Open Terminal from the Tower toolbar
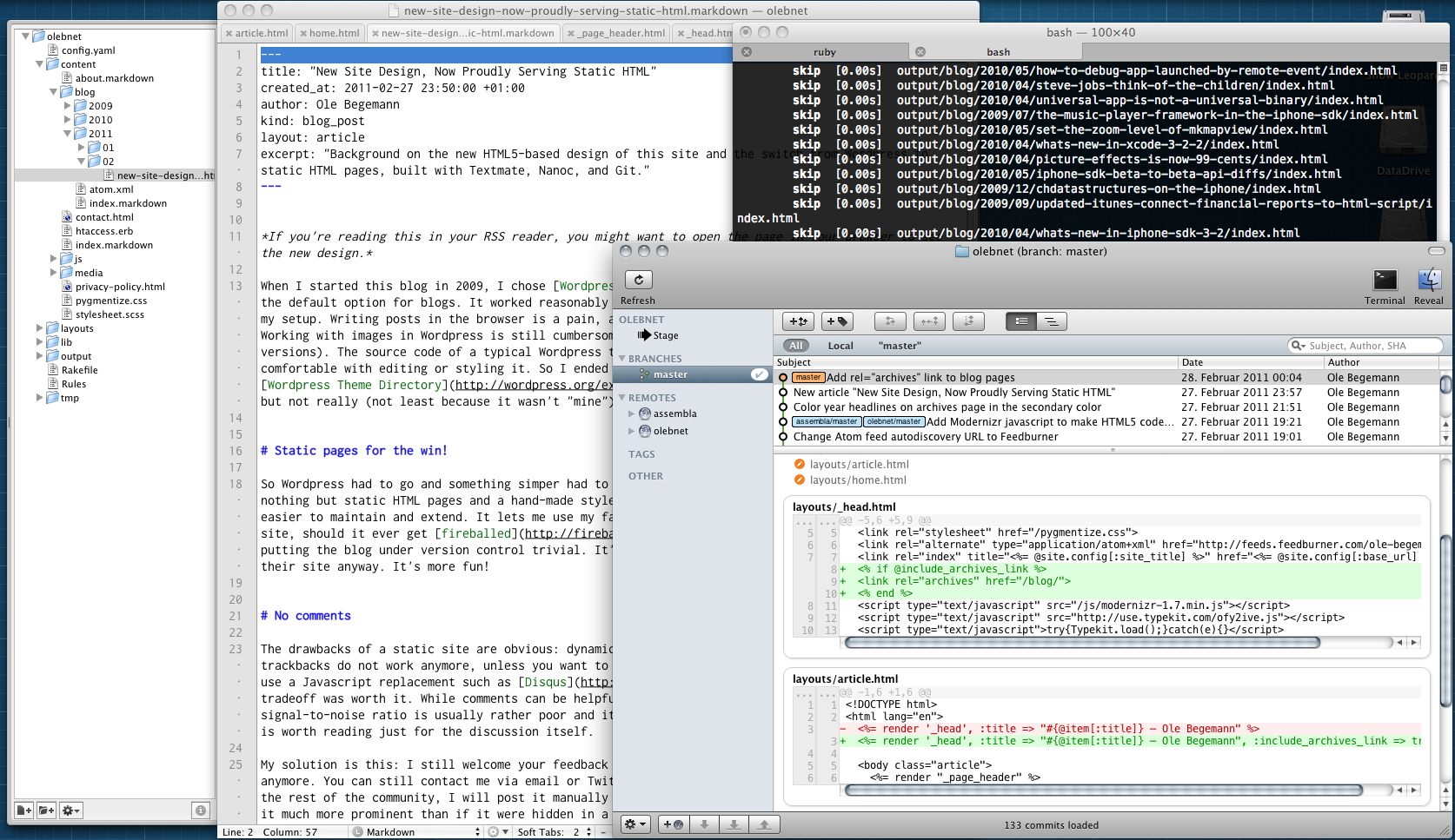This screenshot has width=1455, height=840. point(1384,280)
